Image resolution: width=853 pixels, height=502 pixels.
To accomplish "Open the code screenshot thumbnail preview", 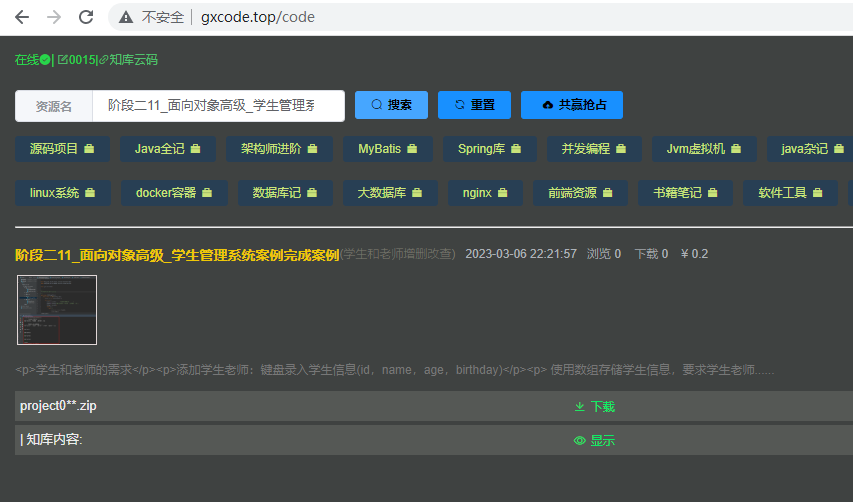I will point(57,310).
